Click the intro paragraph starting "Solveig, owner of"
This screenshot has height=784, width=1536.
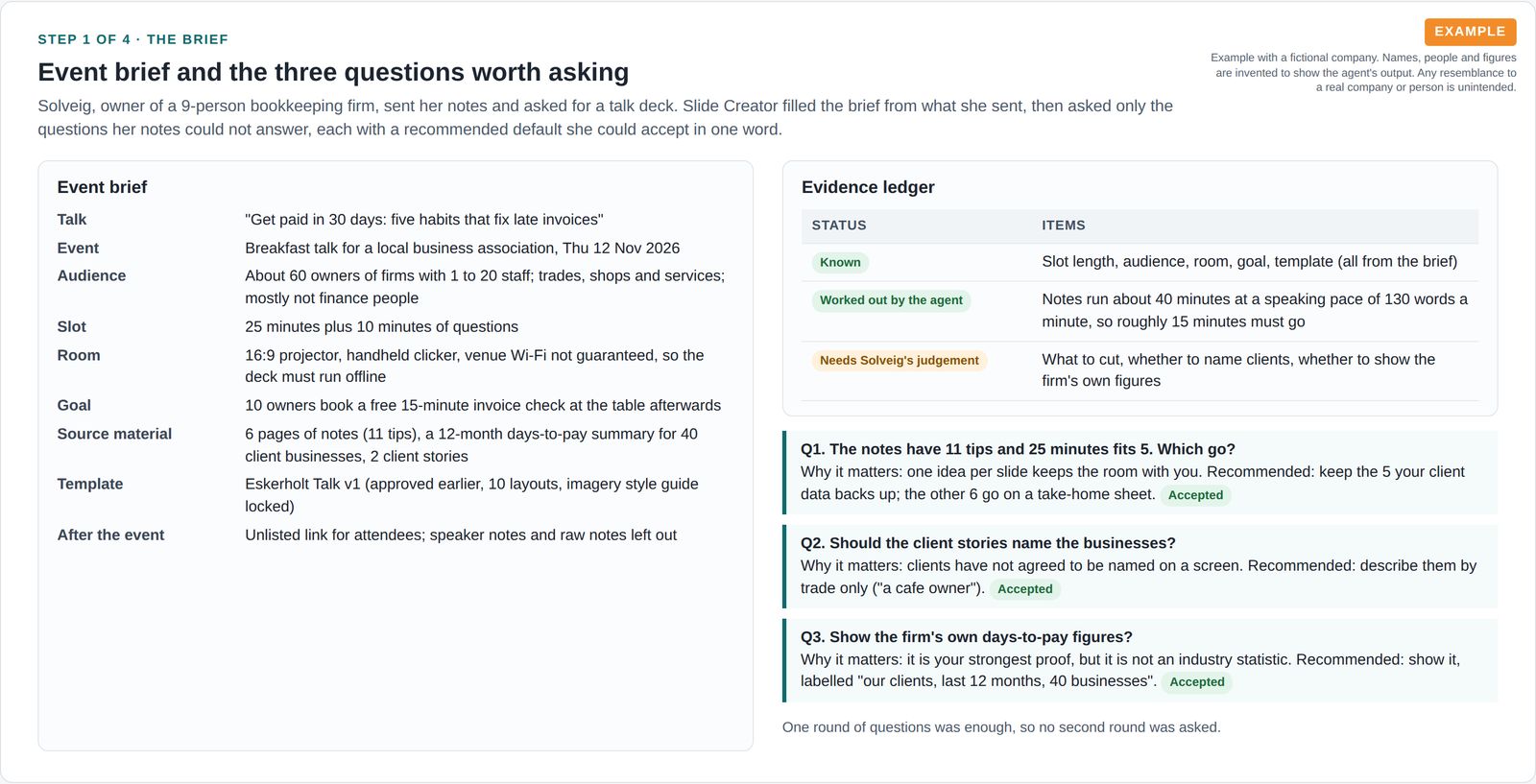tap(605, 117)
